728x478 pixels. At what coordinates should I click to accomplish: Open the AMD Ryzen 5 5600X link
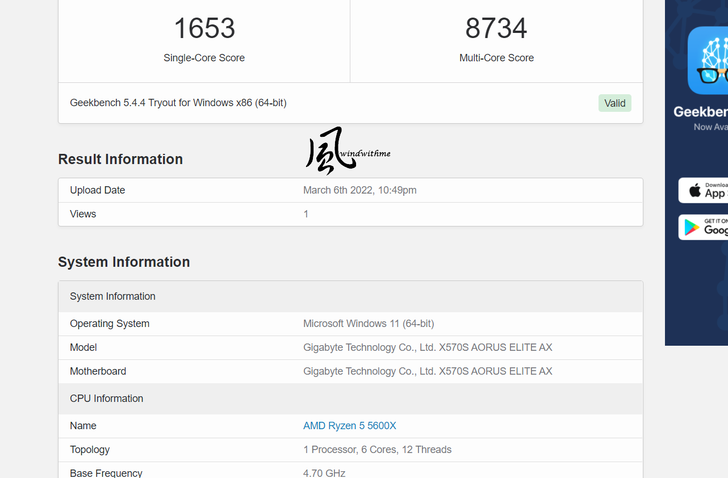(349, 426)
